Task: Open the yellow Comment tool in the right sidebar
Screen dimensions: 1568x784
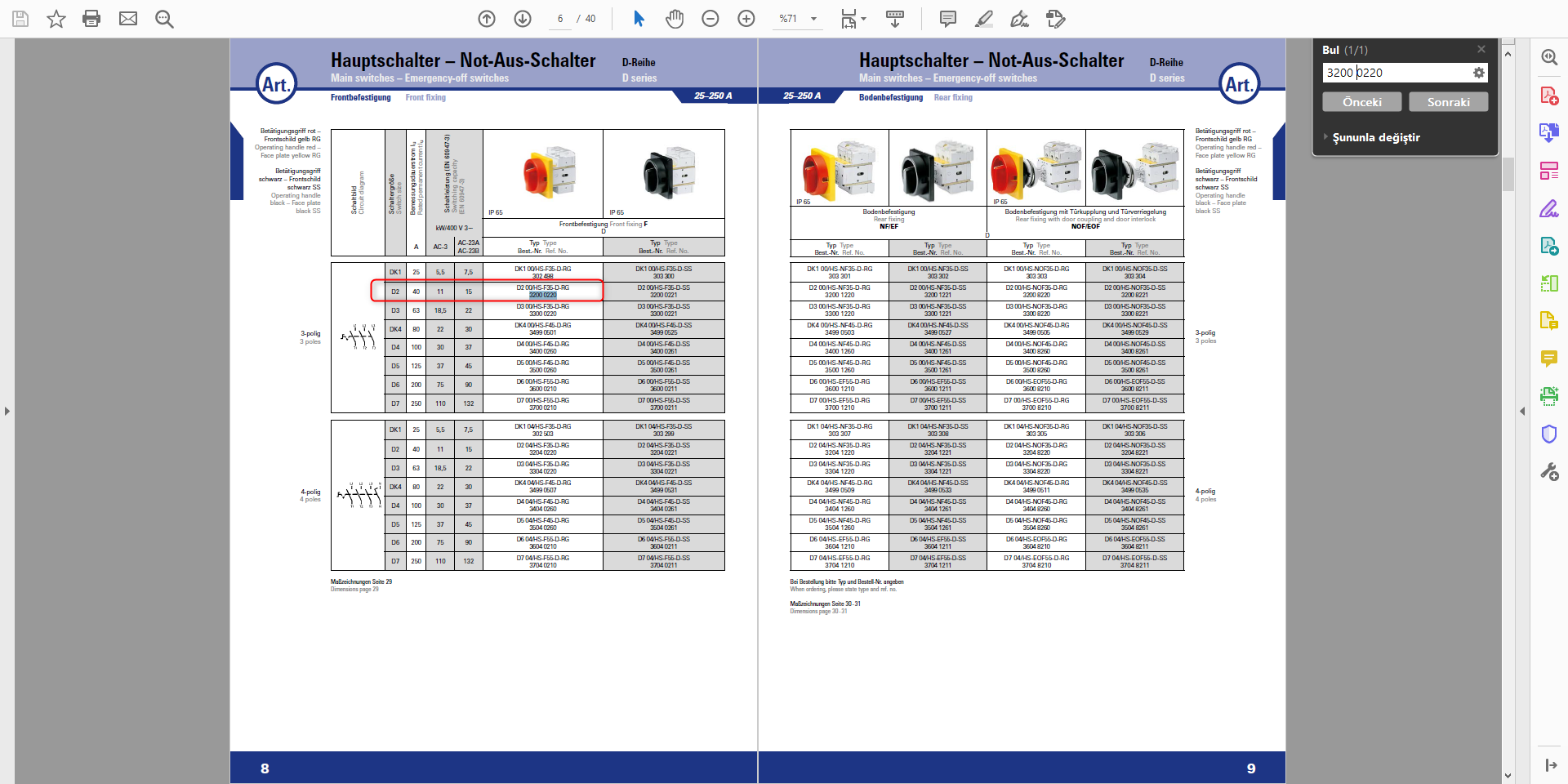Action: click(1549, 359)
